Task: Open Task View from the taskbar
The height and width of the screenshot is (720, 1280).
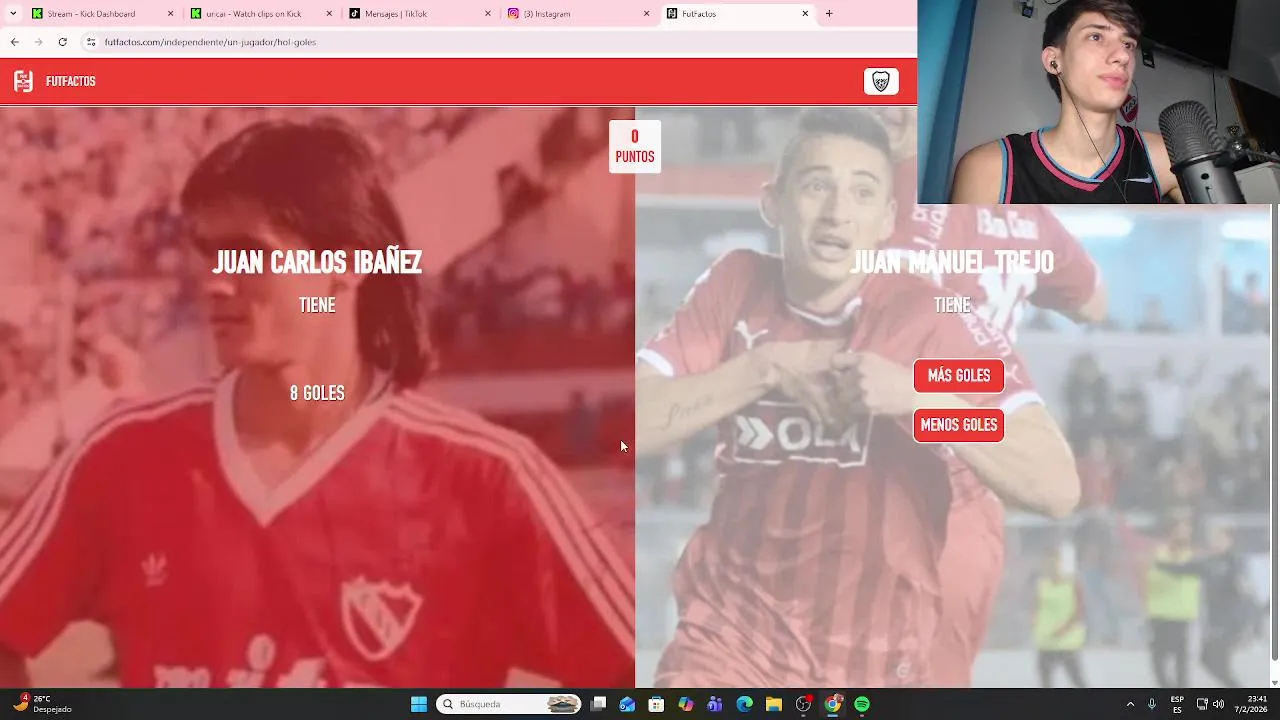Action: tap(598, 704)
